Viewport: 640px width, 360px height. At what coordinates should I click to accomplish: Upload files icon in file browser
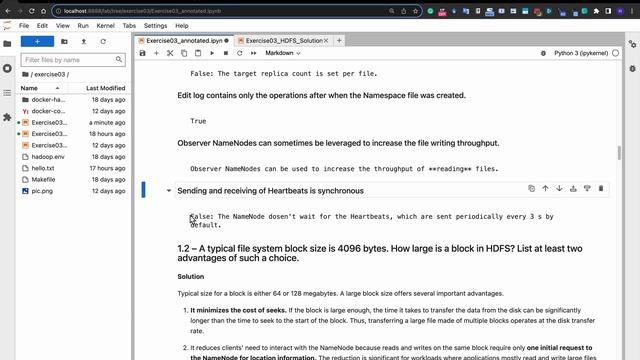tap(84, 42)
